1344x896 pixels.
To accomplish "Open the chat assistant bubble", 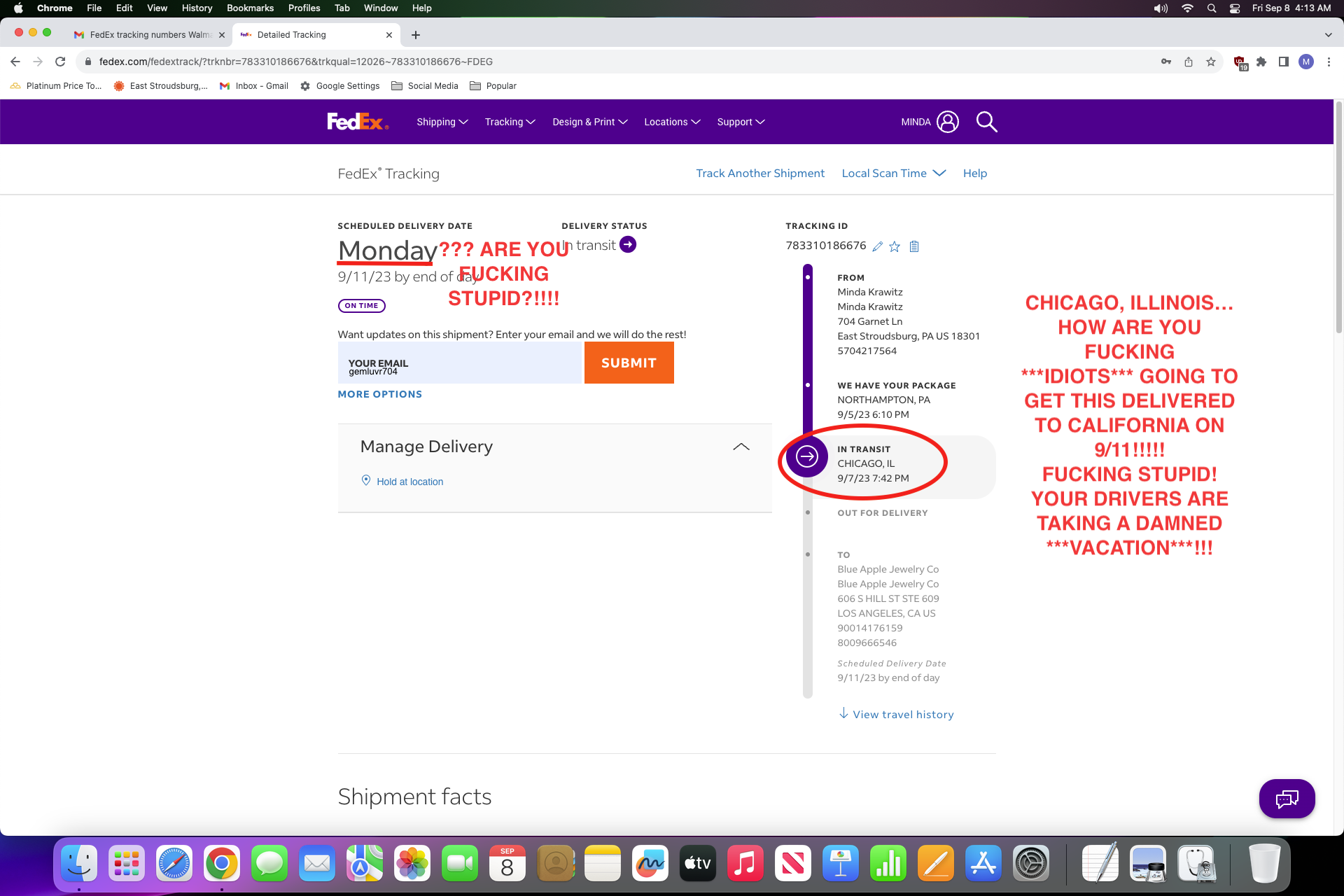I will (x=1287, y=799).
